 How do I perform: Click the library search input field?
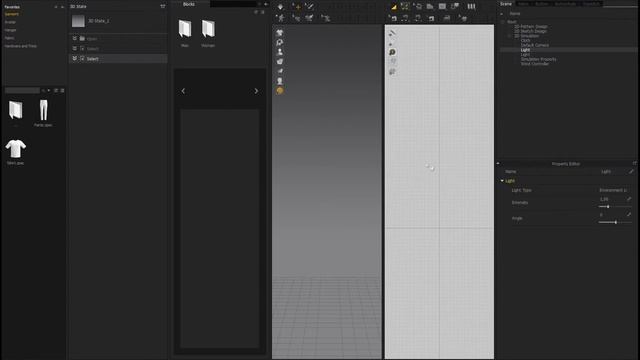point(22,90)
